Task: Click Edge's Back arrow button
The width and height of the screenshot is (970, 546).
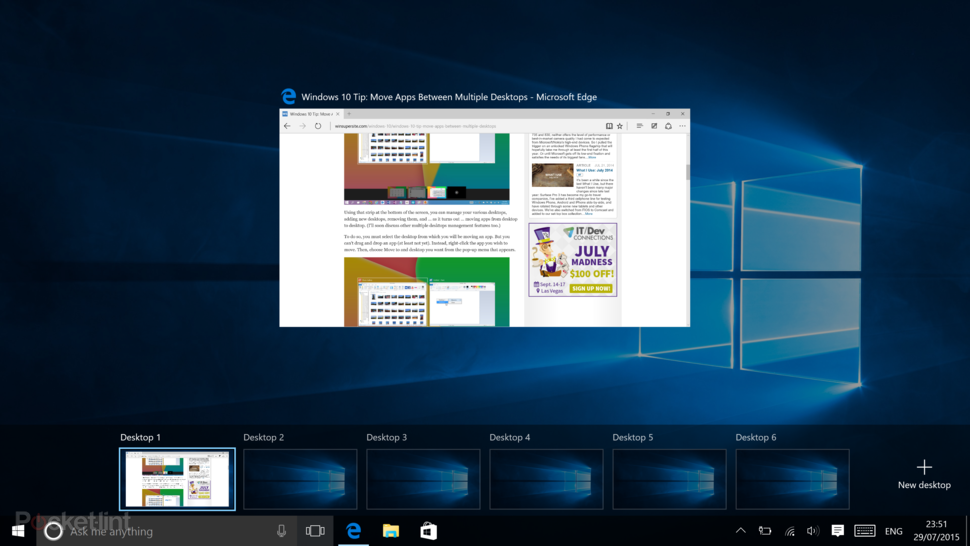Action: pos(287,126)
